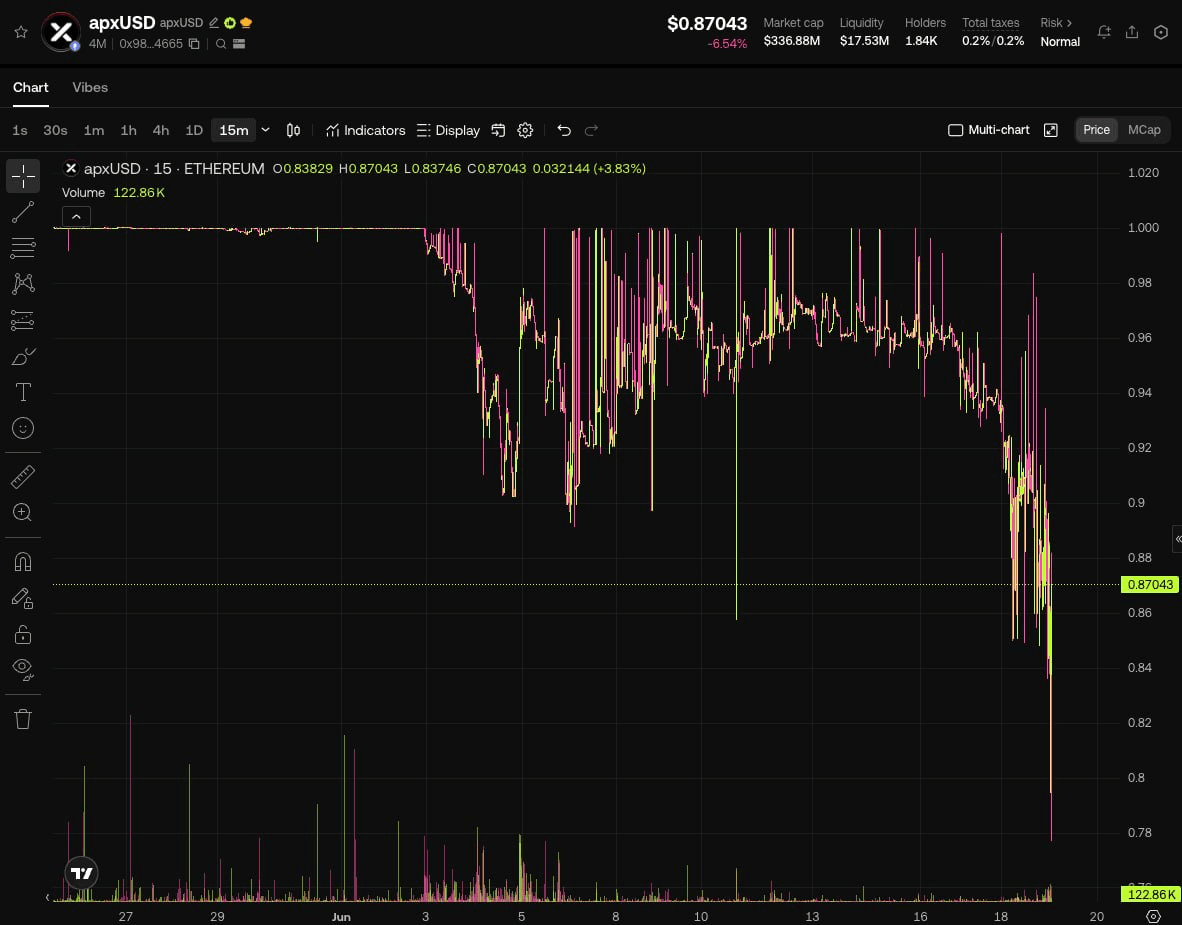The width and height of the screenshot is (1182, 925).
Task: Redo the chart action
Action: [x=592, y=130]
